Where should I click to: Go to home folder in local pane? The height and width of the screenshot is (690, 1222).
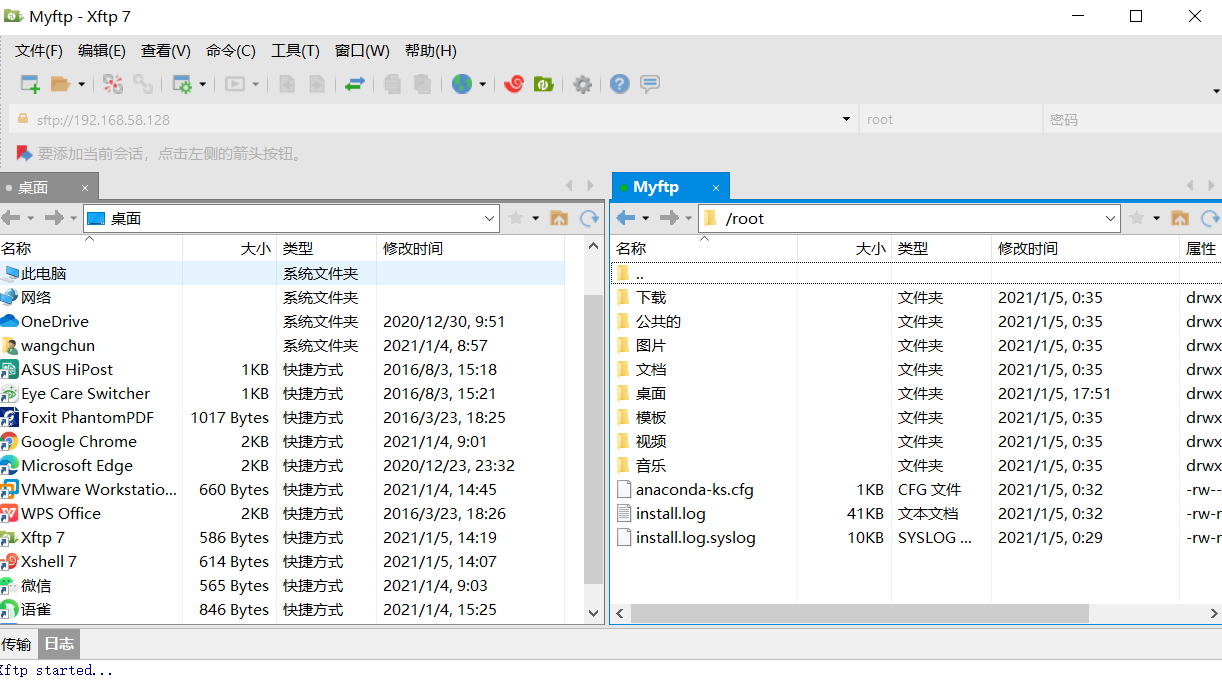click(x=559, y=218)
